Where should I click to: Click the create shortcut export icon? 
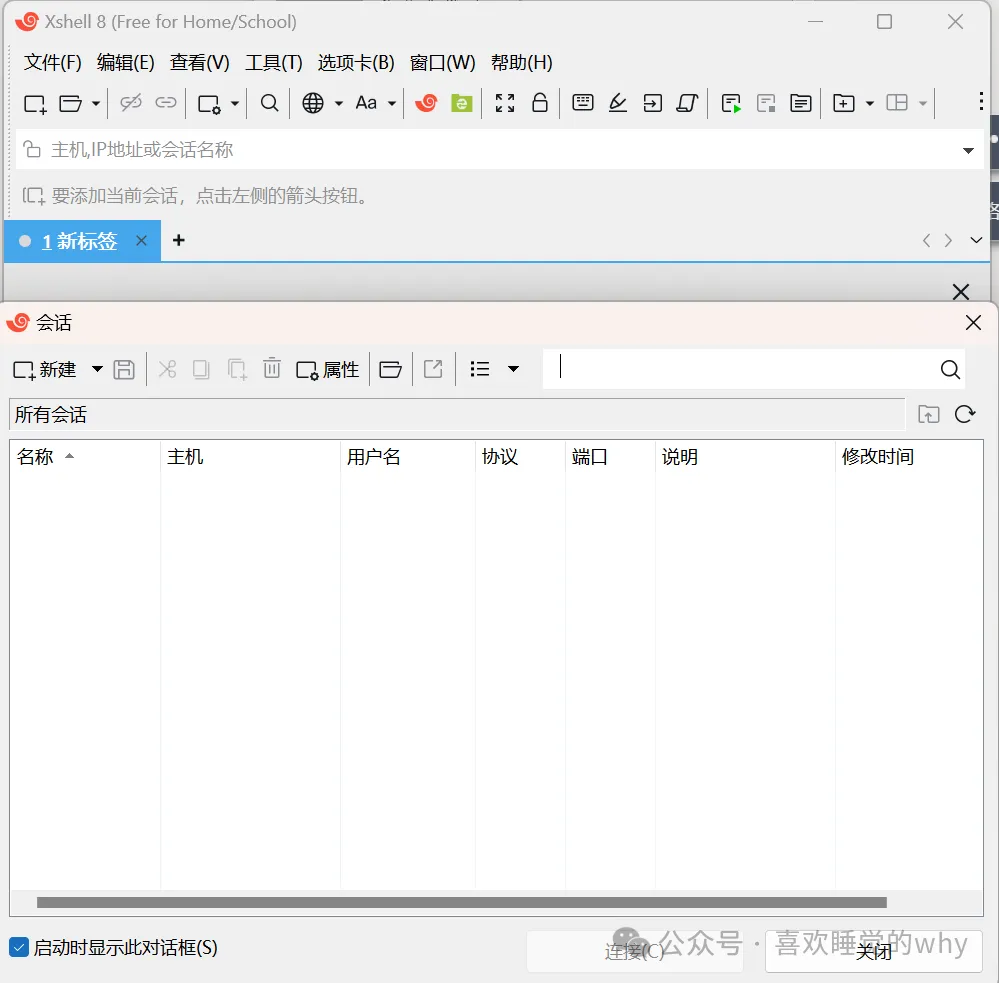[x=433, y=369]
